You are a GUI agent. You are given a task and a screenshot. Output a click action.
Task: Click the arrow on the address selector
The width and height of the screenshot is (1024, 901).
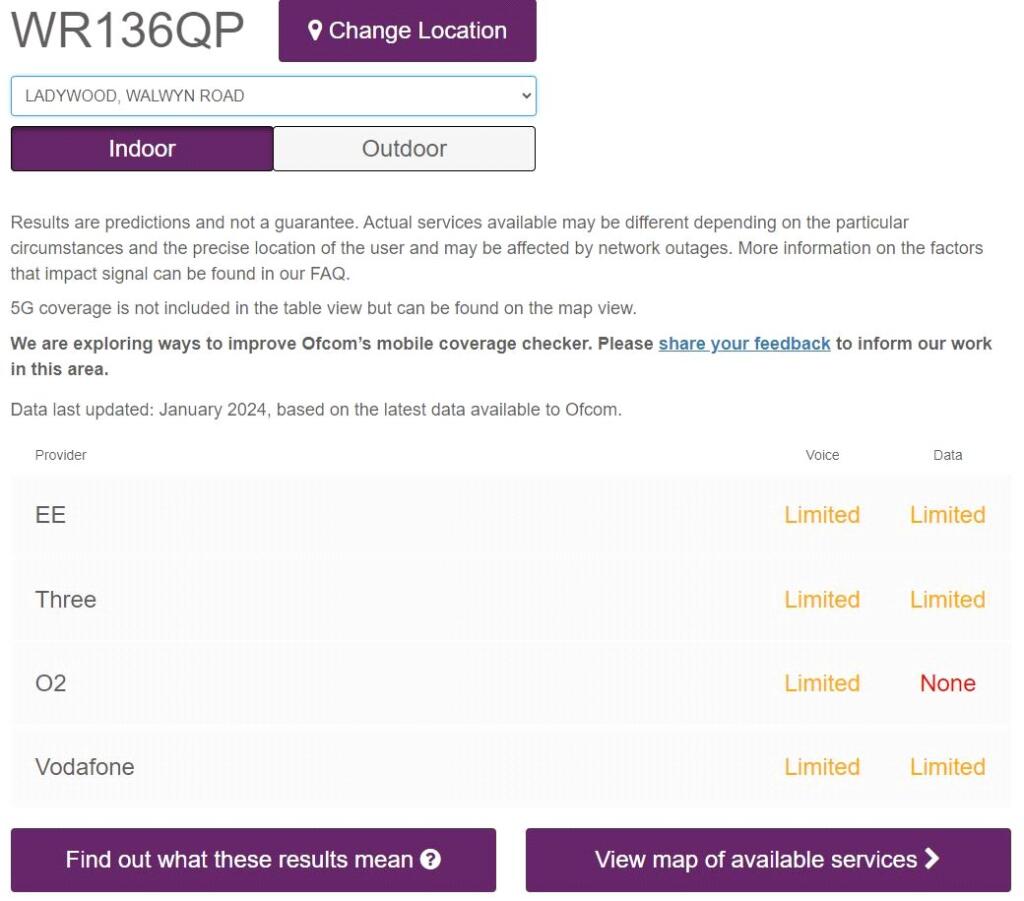(526, 96)
